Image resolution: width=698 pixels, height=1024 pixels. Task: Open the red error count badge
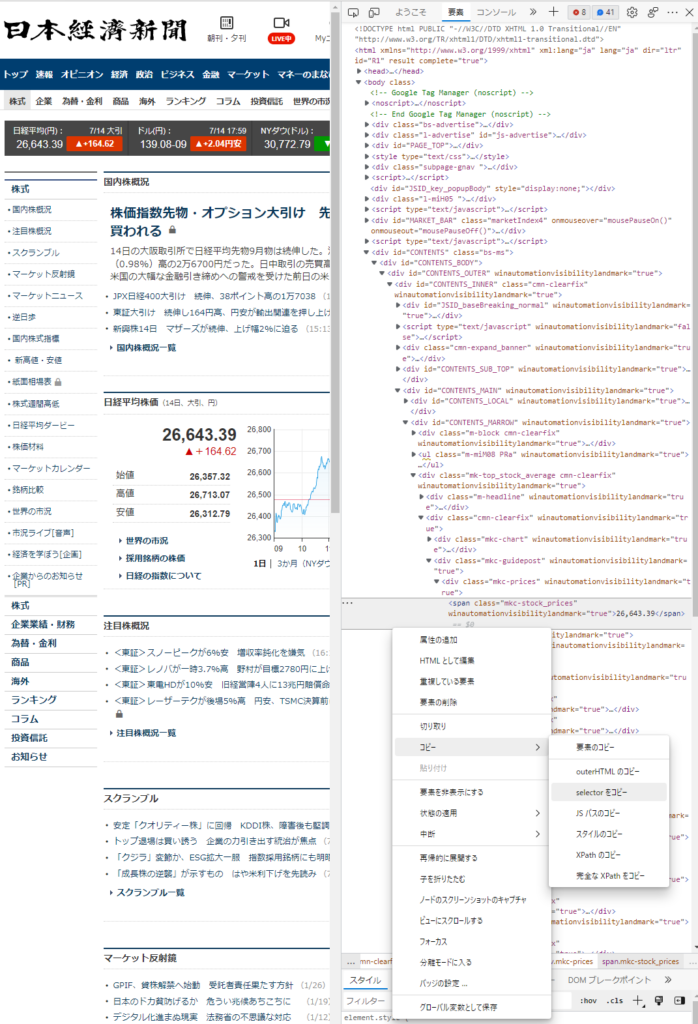[579, 12]
